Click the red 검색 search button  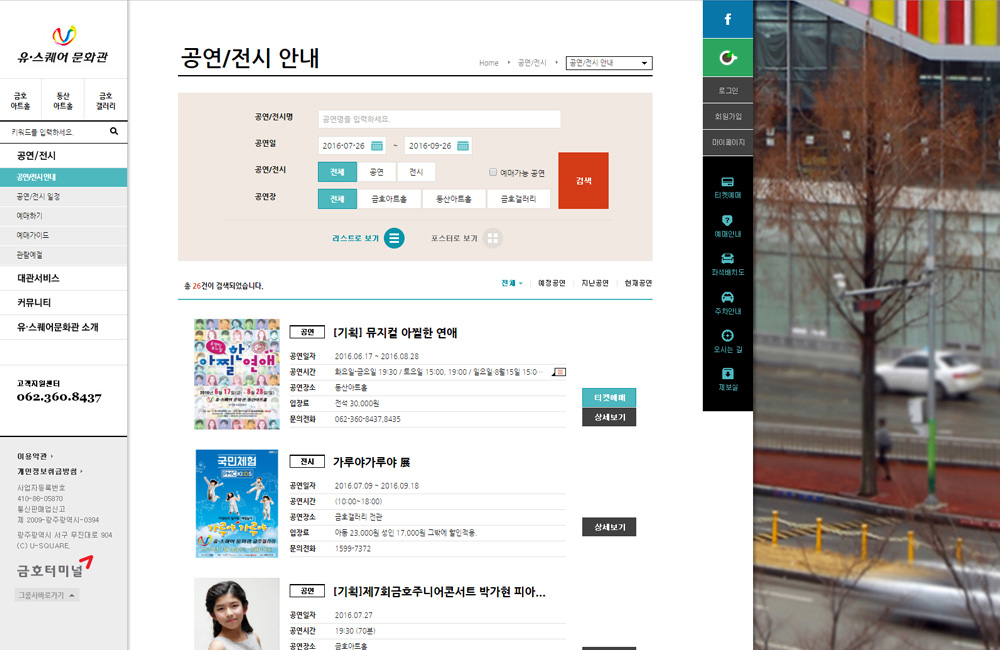(584, 181)
